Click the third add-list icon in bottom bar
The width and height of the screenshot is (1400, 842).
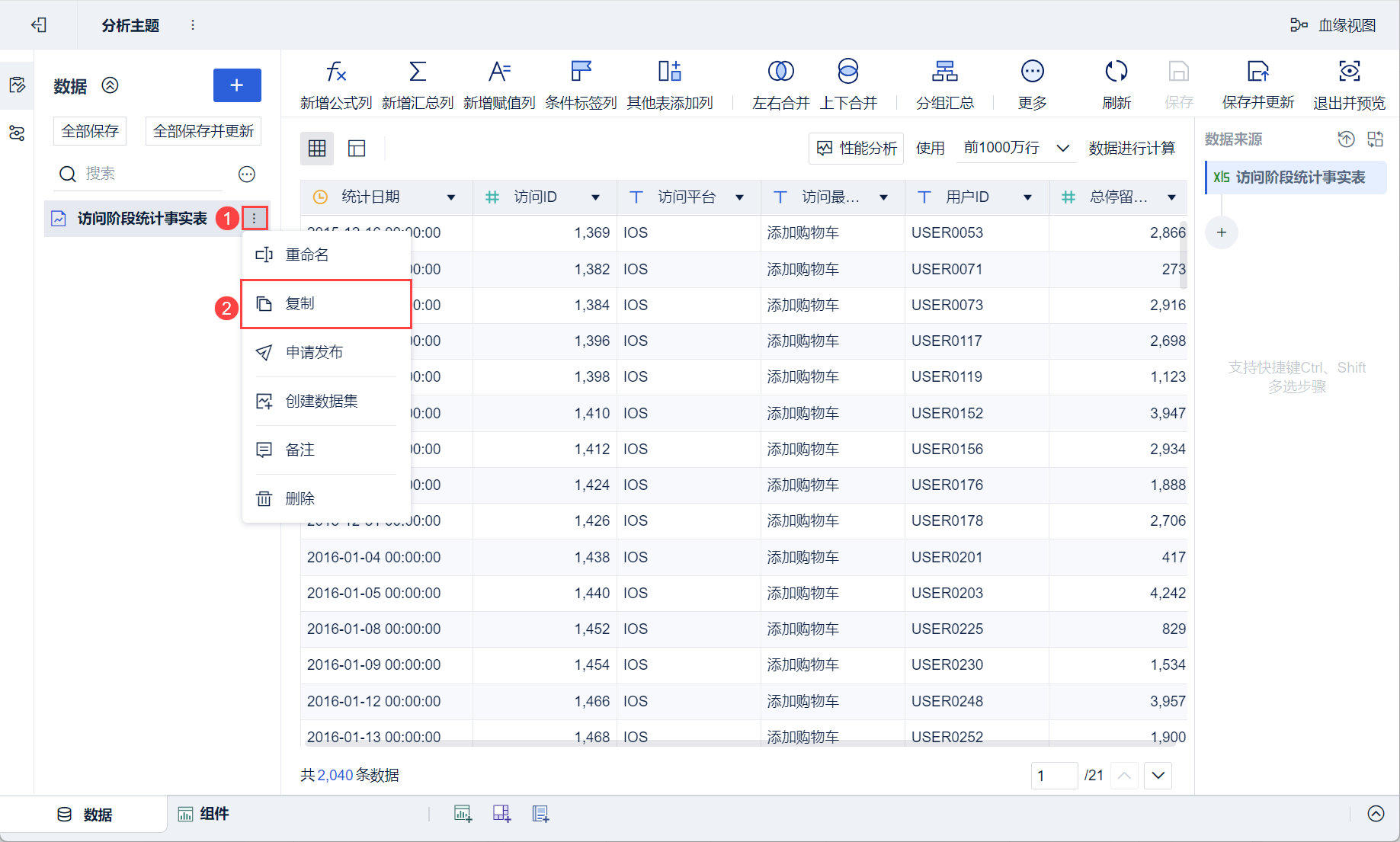[540, 814]
